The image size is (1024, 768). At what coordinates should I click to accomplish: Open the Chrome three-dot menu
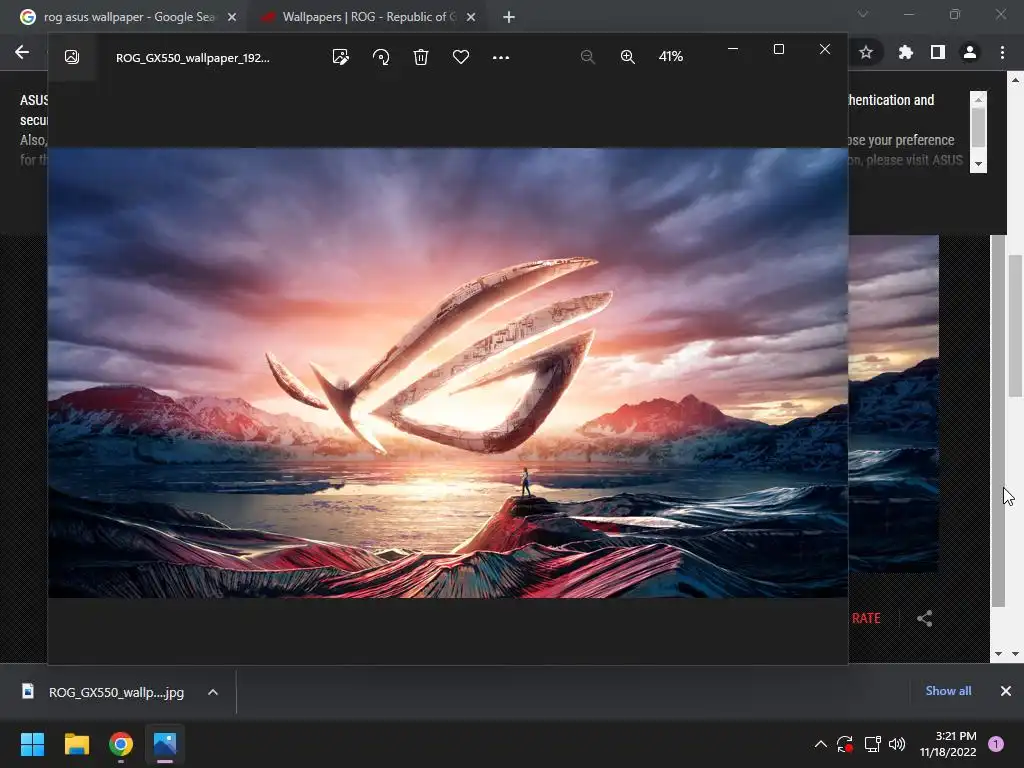pos(1002,52)
